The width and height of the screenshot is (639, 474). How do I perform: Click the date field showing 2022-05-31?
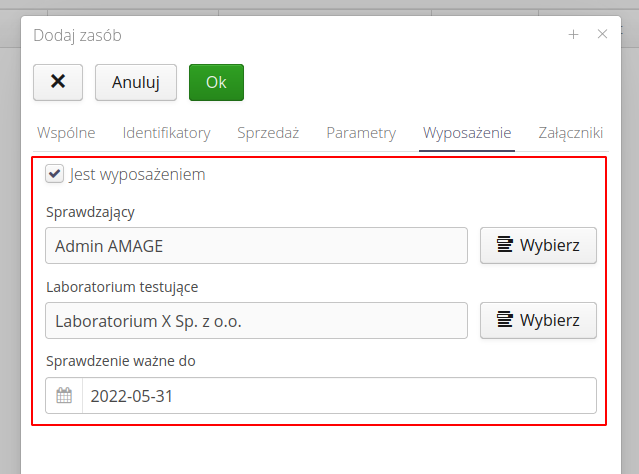tap(338, 395)
